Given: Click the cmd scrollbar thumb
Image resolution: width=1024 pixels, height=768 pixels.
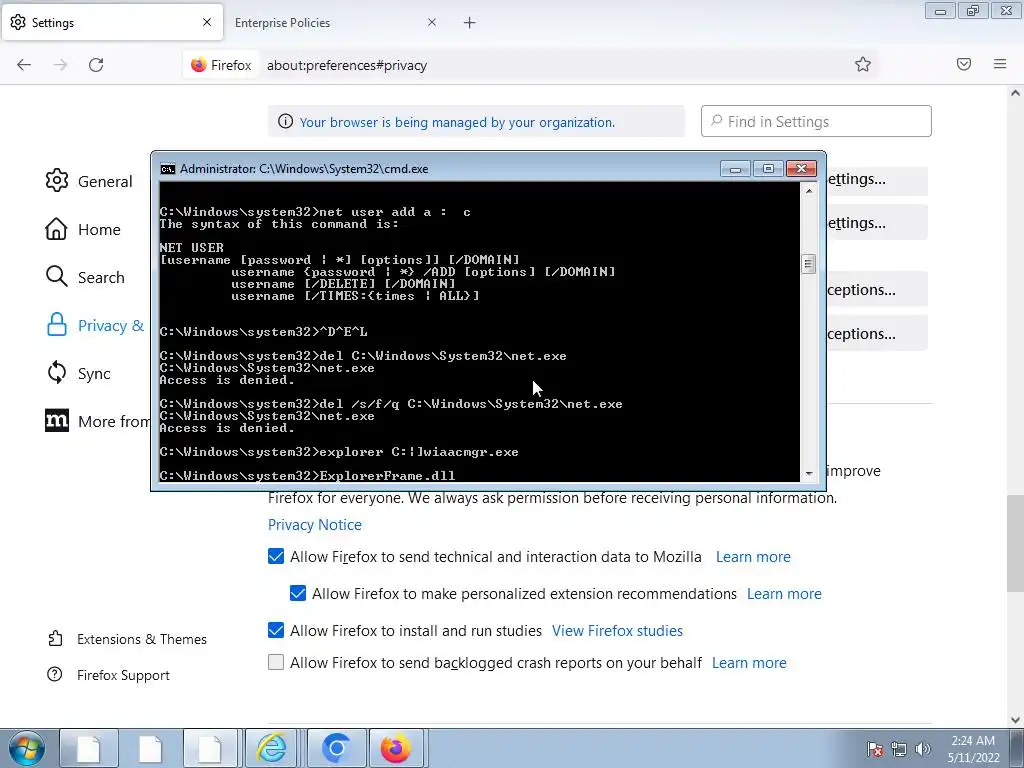Looking at the screenshot, I should (x=808, y=264).
